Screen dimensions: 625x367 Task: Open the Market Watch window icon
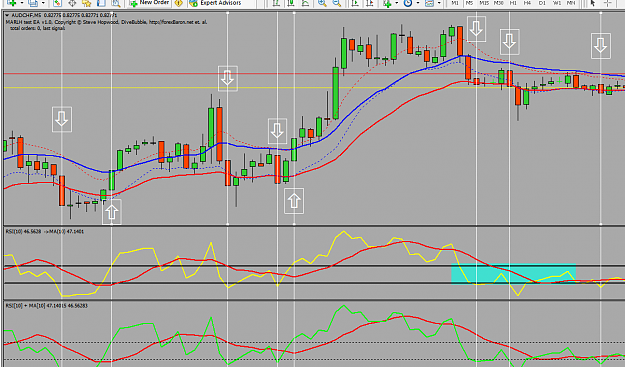[57, 3]
